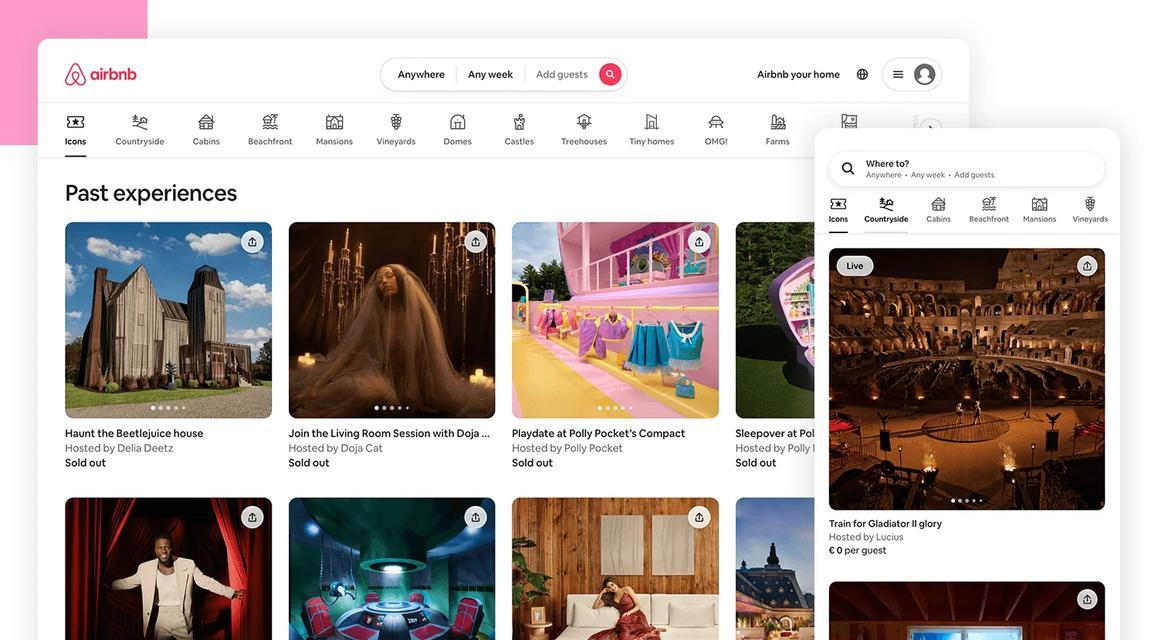Select the Icons category tab
Viewport: 1158px width, 640px height.
75,130
